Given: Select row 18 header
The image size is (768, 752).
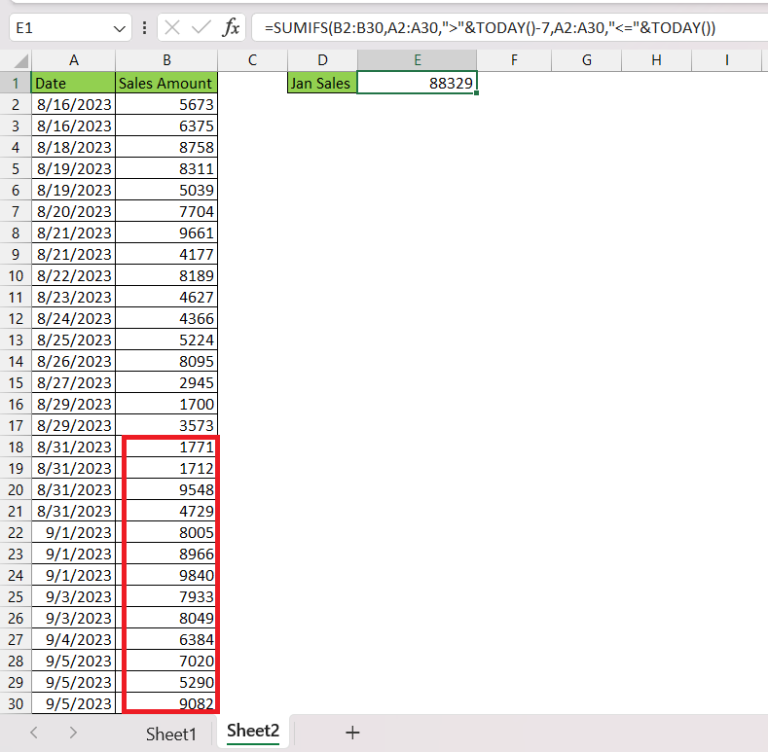Looking at the screenshot, I should (x=15, y=447).
